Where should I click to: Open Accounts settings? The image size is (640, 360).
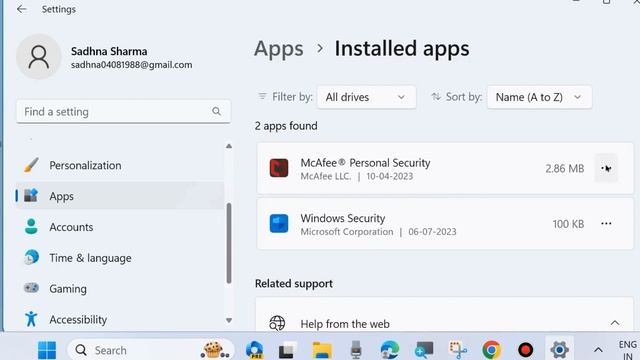120,227
